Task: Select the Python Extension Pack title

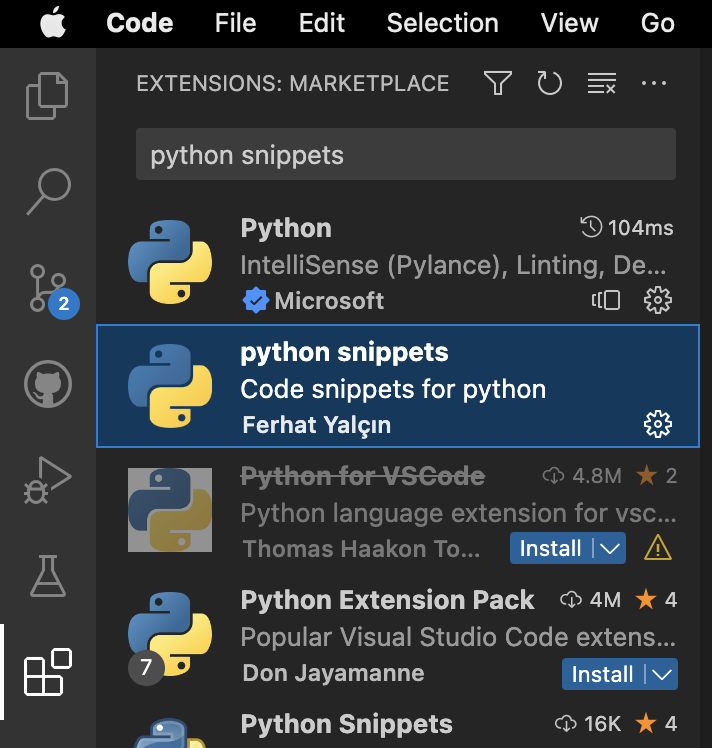Action: point(387,600)
